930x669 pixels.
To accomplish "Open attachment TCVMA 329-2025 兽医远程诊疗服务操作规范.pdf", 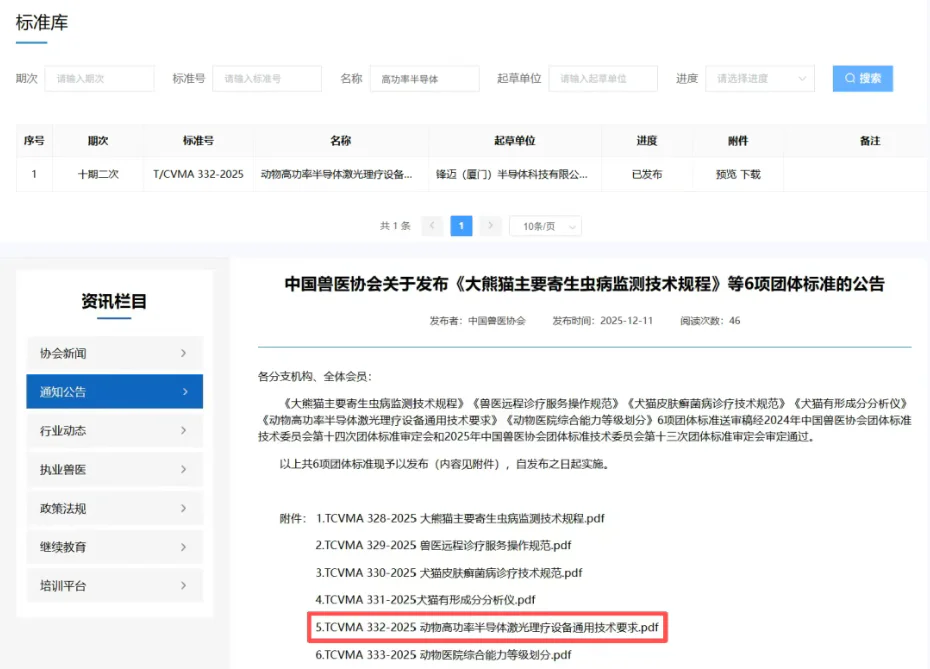I will (x=443, y=546).
